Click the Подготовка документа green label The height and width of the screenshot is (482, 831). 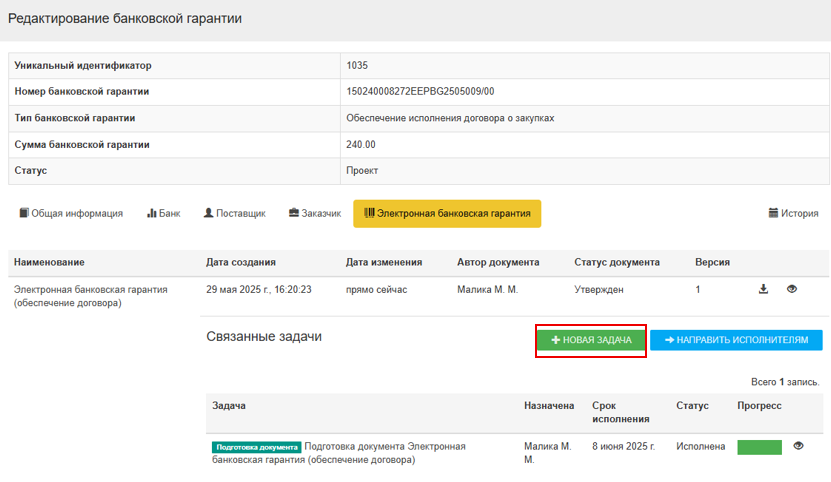[x=256, y=447]
